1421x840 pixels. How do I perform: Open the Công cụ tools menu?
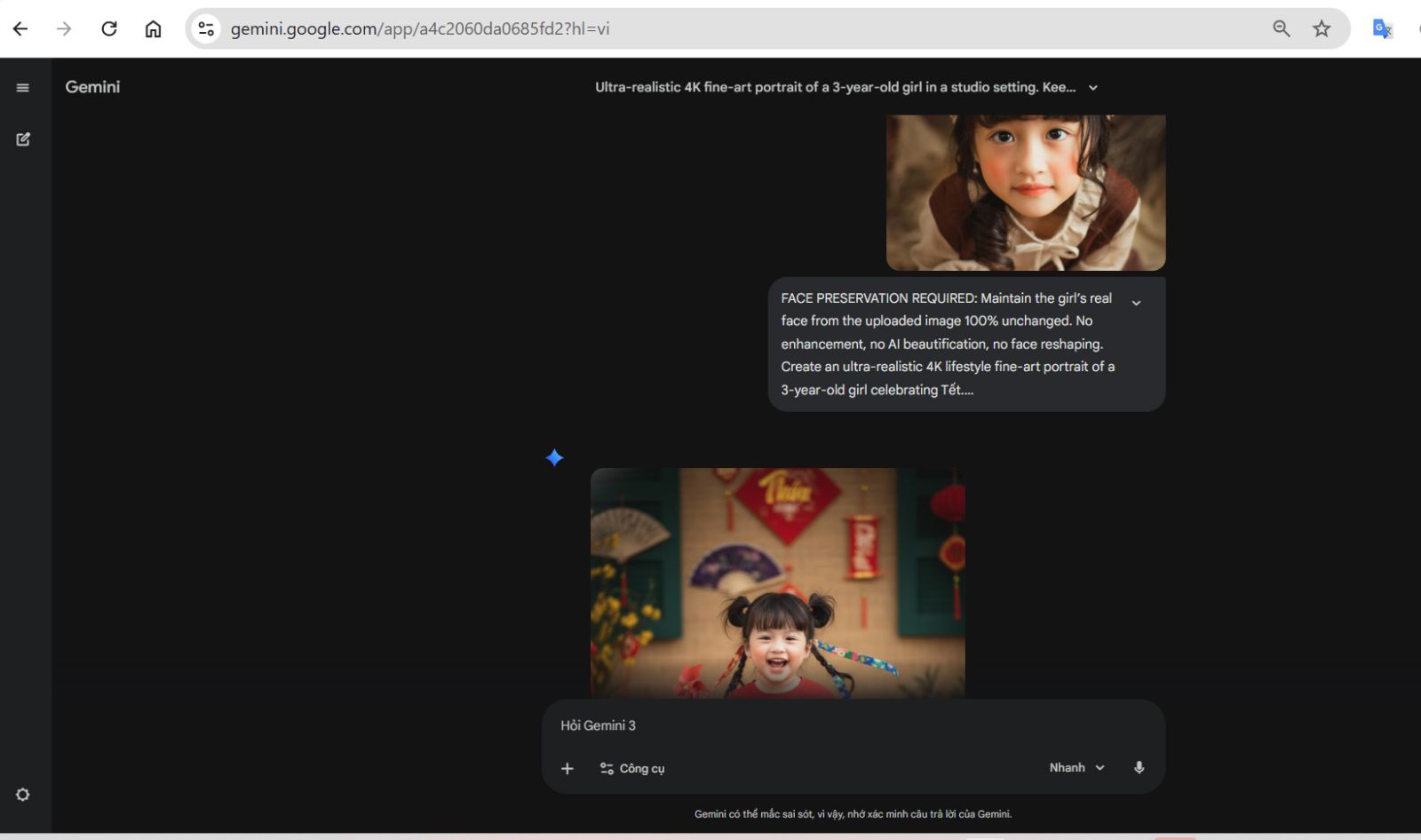(632, 768)
